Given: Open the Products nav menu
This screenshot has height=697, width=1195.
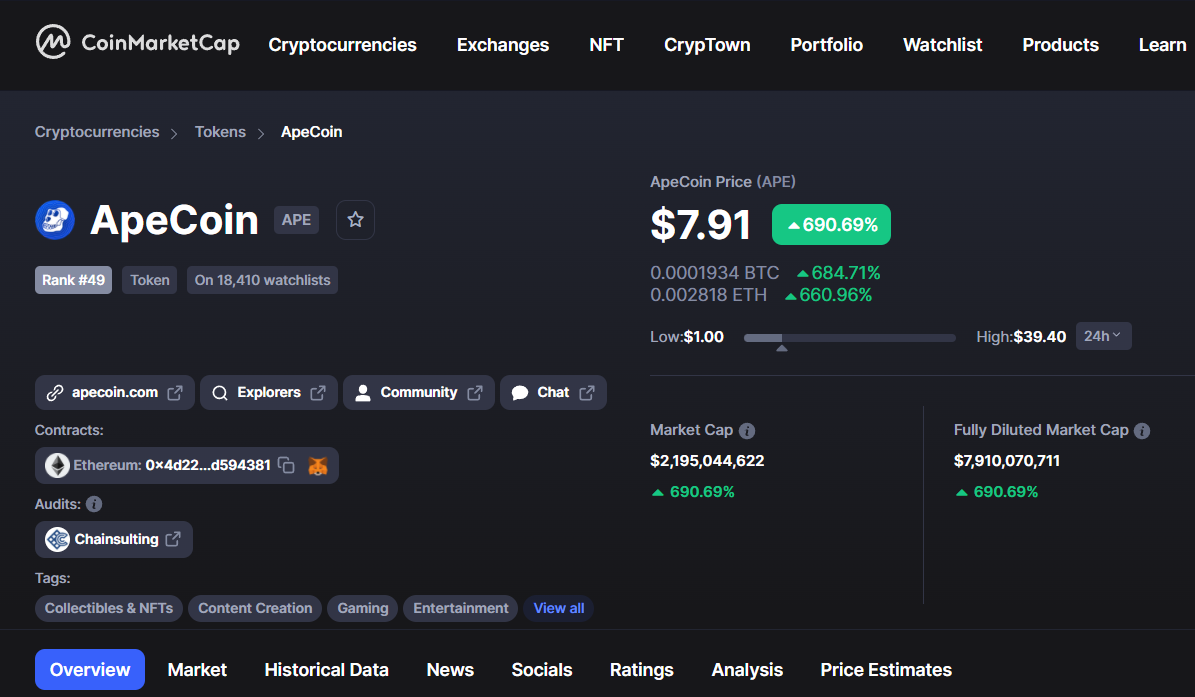Looking at the screenshot, I should point(1061,45).
